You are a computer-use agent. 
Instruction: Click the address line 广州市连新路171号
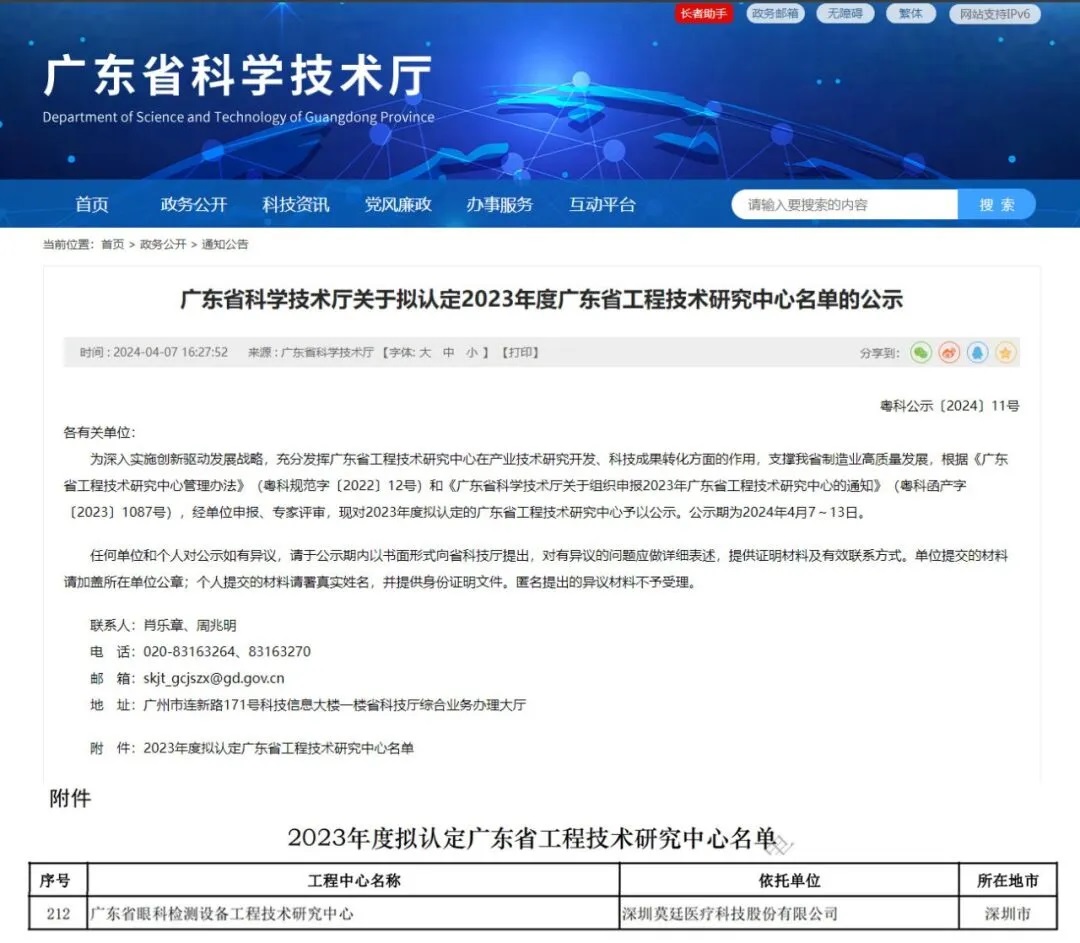(334, 705)
